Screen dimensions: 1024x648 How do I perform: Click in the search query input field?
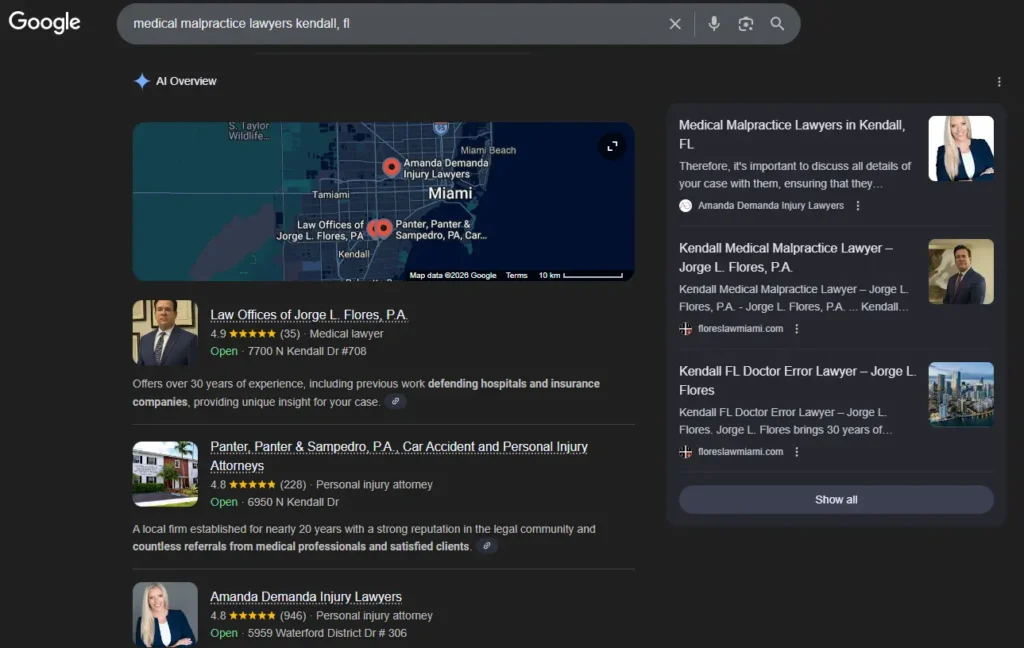(x=390, y=24)
